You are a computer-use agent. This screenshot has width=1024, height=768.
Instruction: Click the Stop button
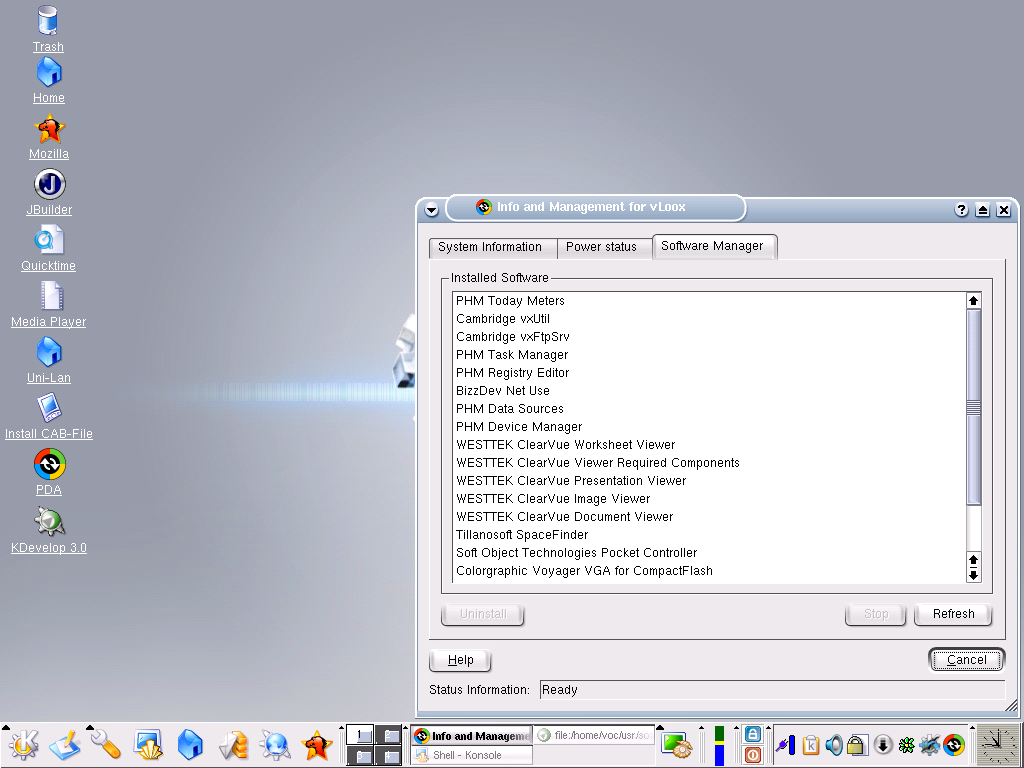pyautogui.click(x=876, y=614)
